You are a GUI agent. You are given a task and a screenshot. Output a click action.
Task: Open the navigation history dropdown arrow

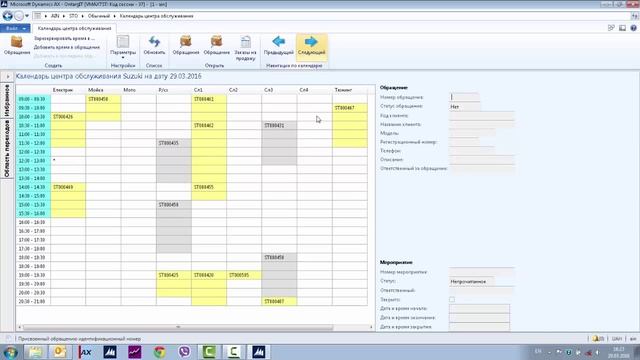tap(27, 16)
